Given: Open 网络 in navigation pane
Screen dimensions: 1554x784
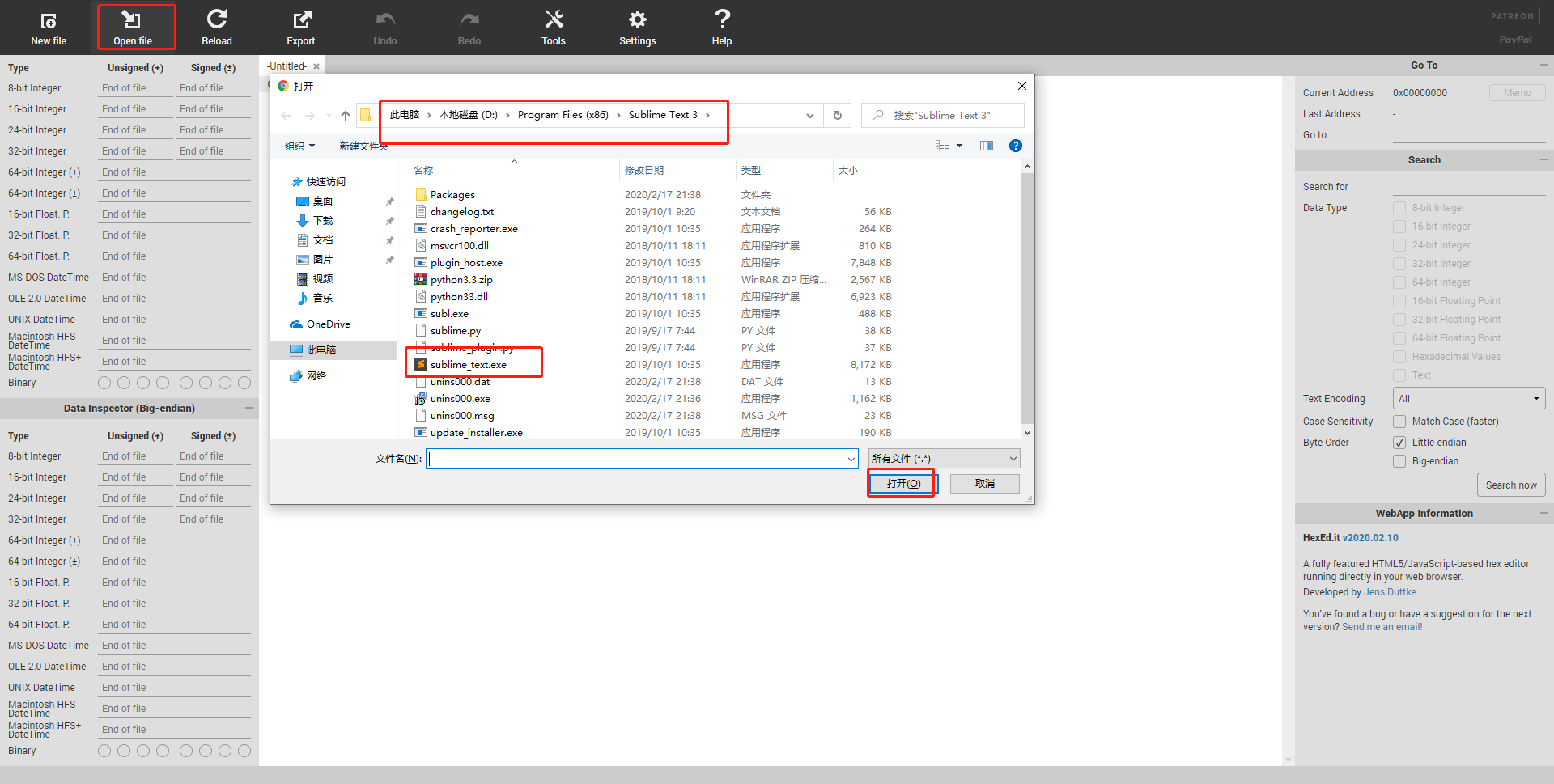Looking at the screenshot, I should click(x=316, y=376).
